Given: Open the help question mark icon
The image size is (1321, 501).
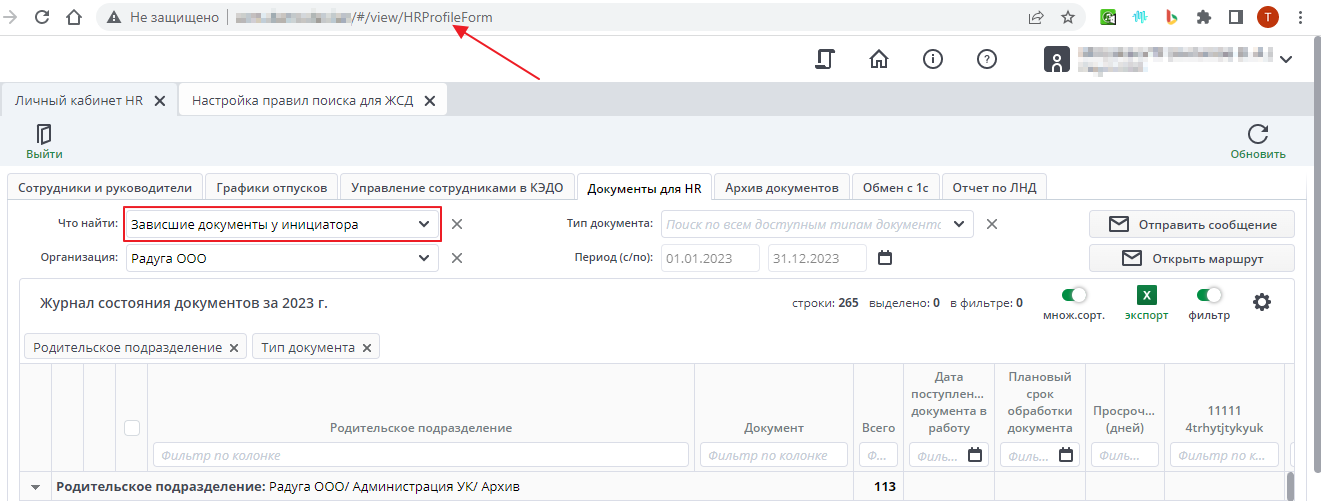Looking at the screenshot, I should (x=986, y=59).
